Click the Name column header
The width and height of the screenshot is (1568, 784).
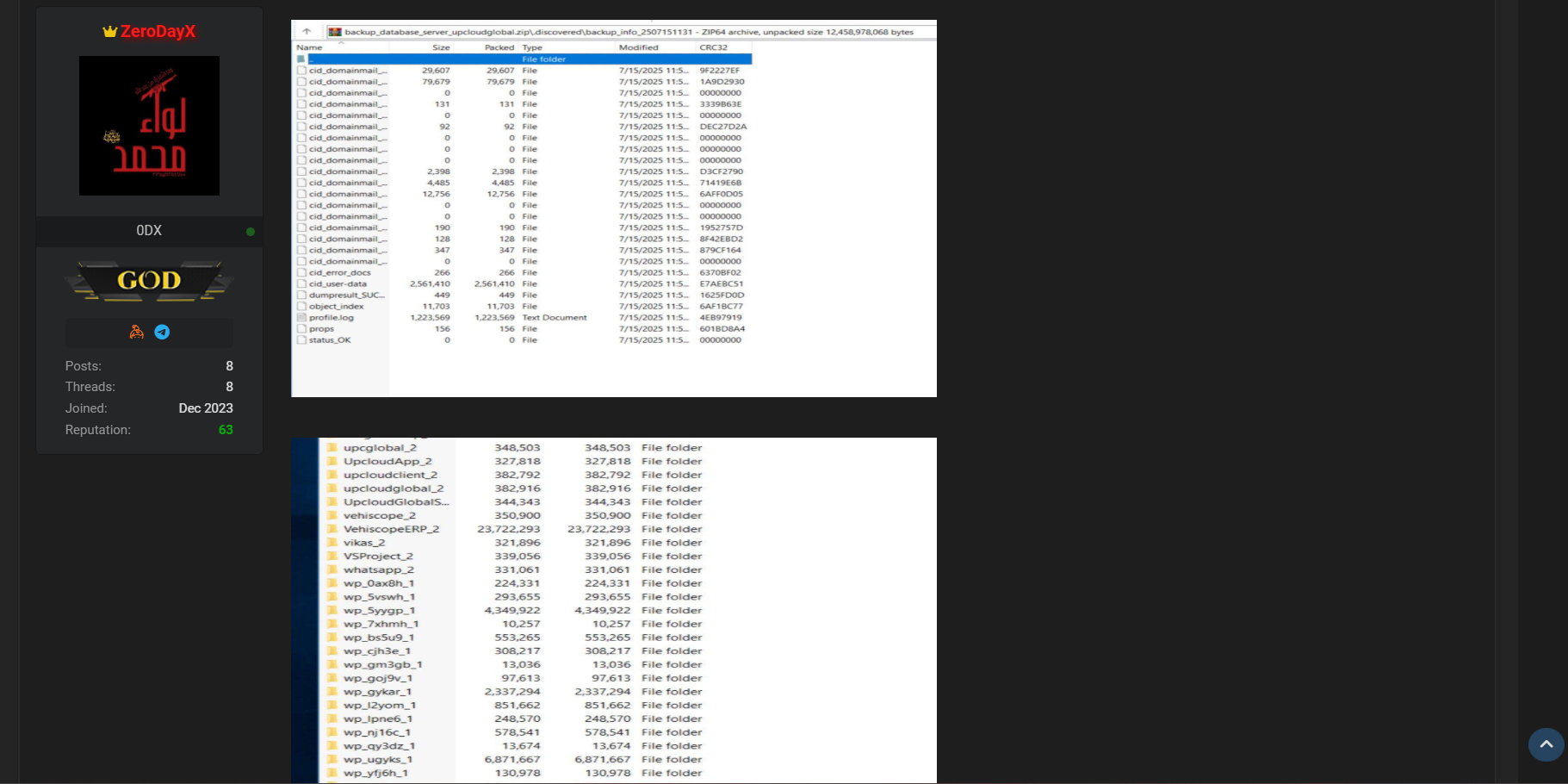tap(310, 47)
